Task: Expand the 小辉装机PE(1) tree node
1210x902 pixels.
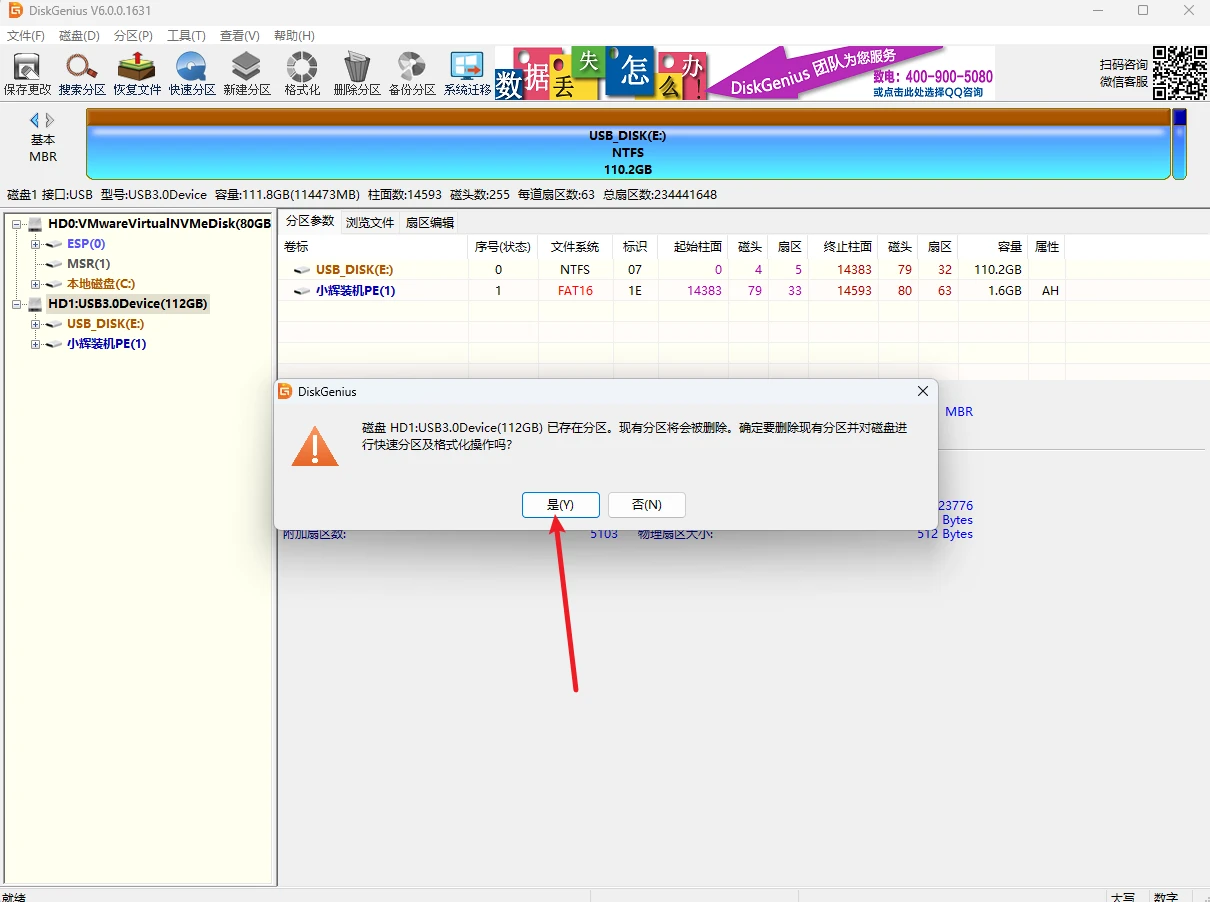Action: tap(35, 344)
